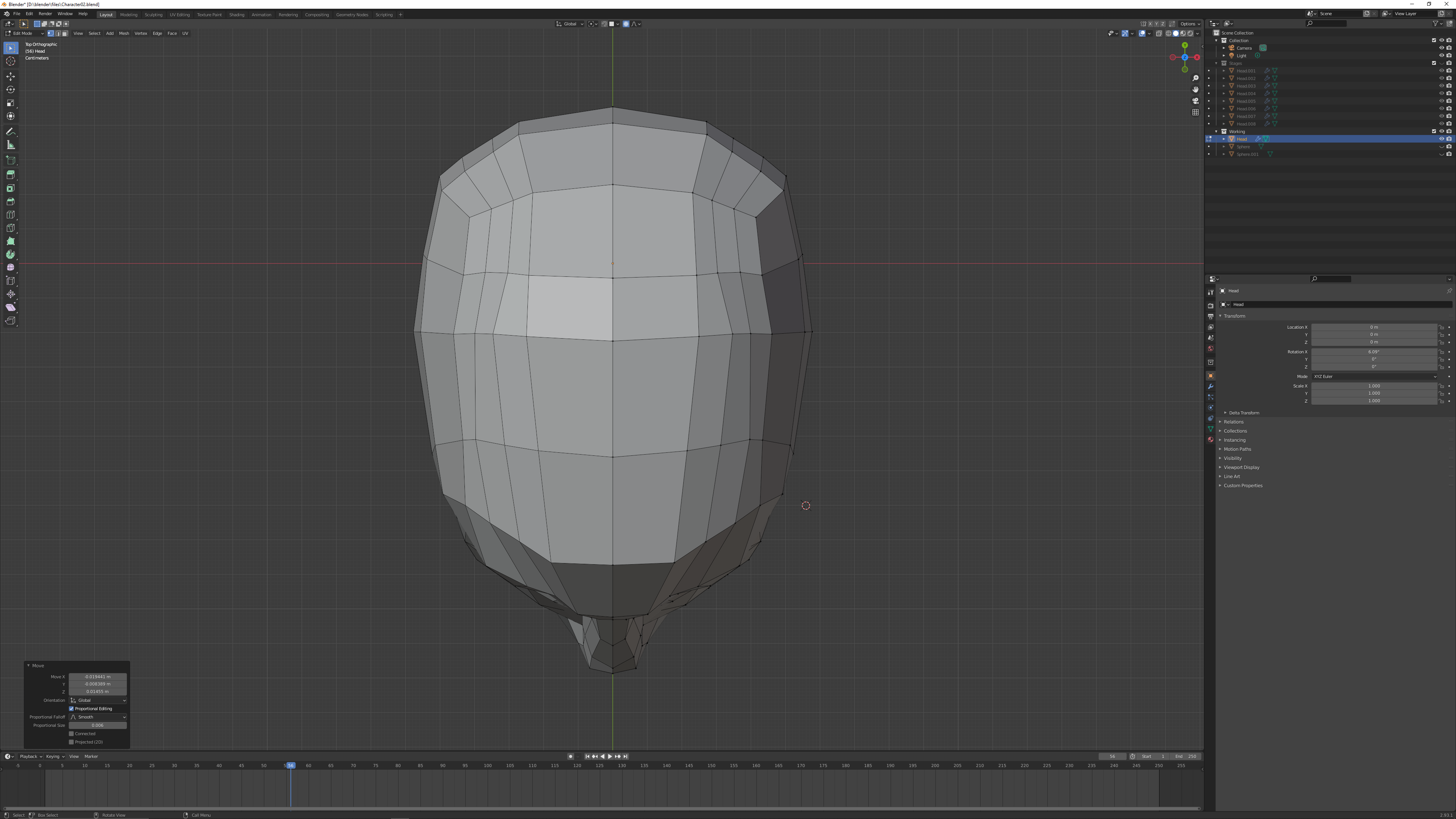Image resolution: width=1456 pixels, height=819 pixels.
Task: Open the Marker menu in timeline
Action: [x=91, y=756]
